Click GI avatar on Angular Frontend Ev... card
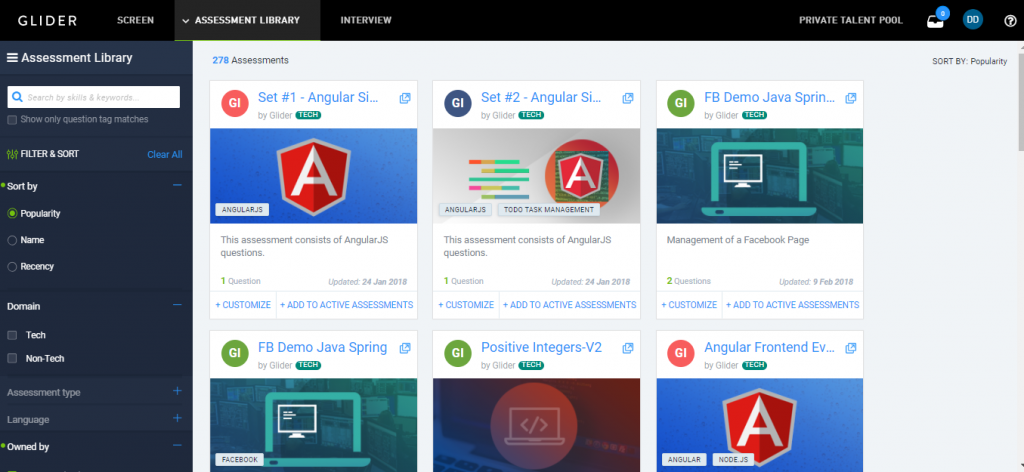 coord(680,353)
